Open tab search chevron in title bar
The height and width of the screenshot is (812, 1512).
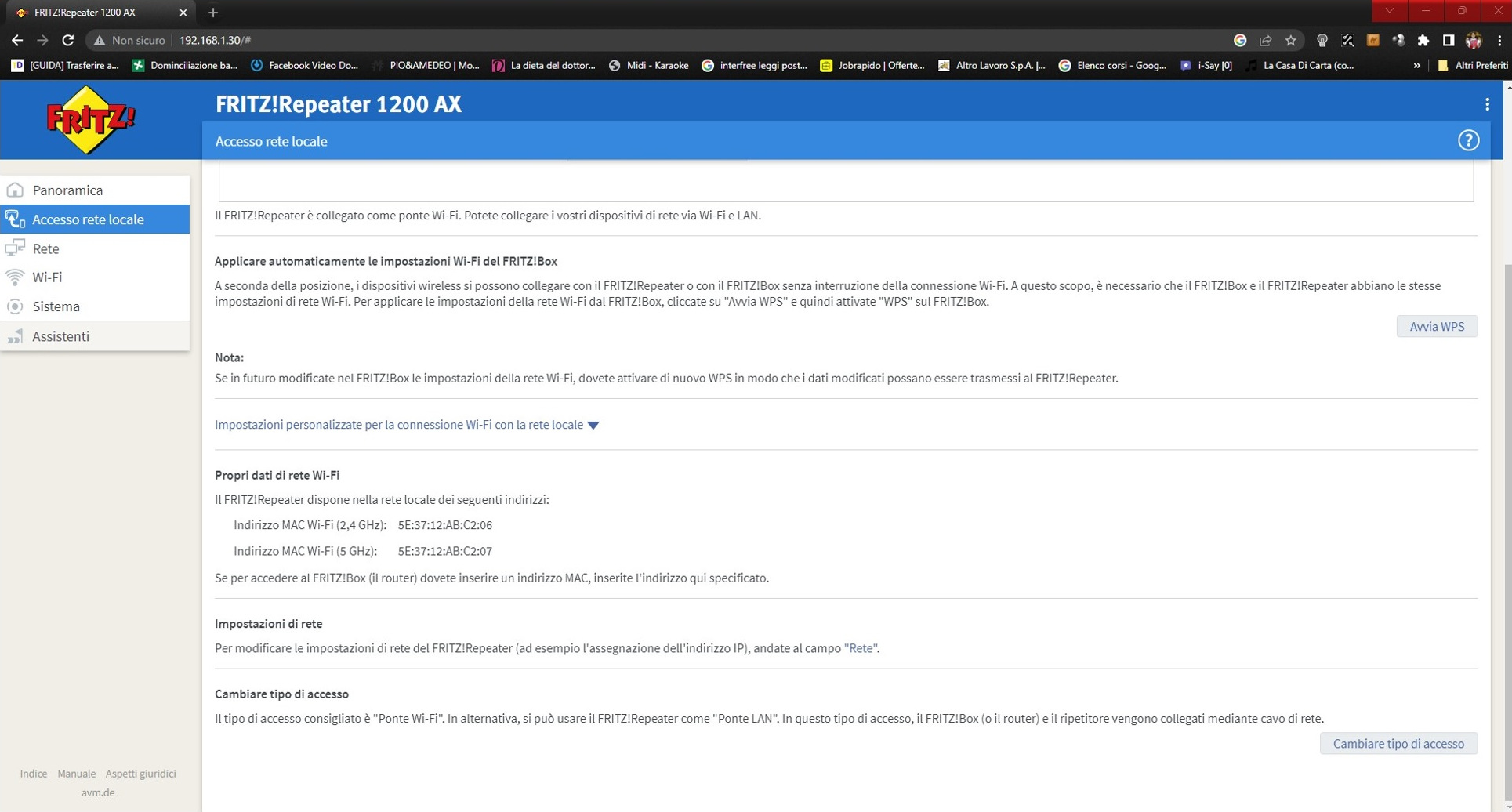tap(1389, 11)
